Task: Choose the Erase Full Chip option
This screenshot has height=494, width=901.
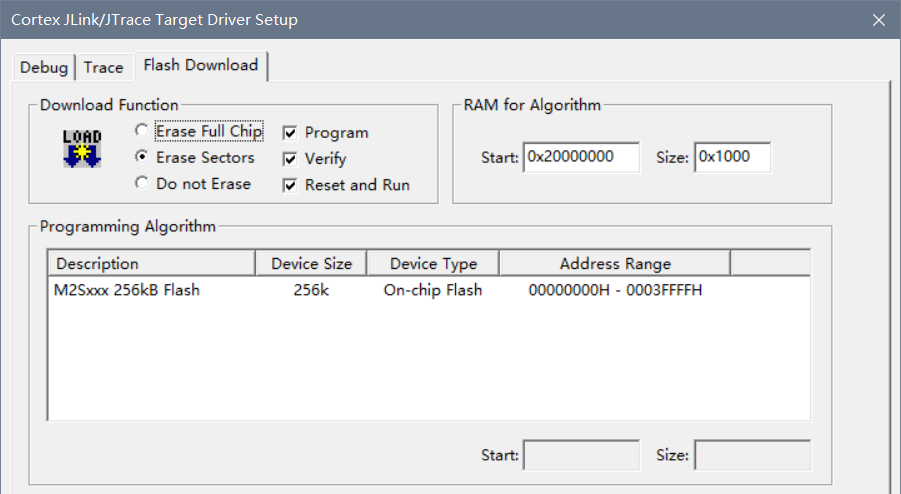Action: click(x=142, y=131)
